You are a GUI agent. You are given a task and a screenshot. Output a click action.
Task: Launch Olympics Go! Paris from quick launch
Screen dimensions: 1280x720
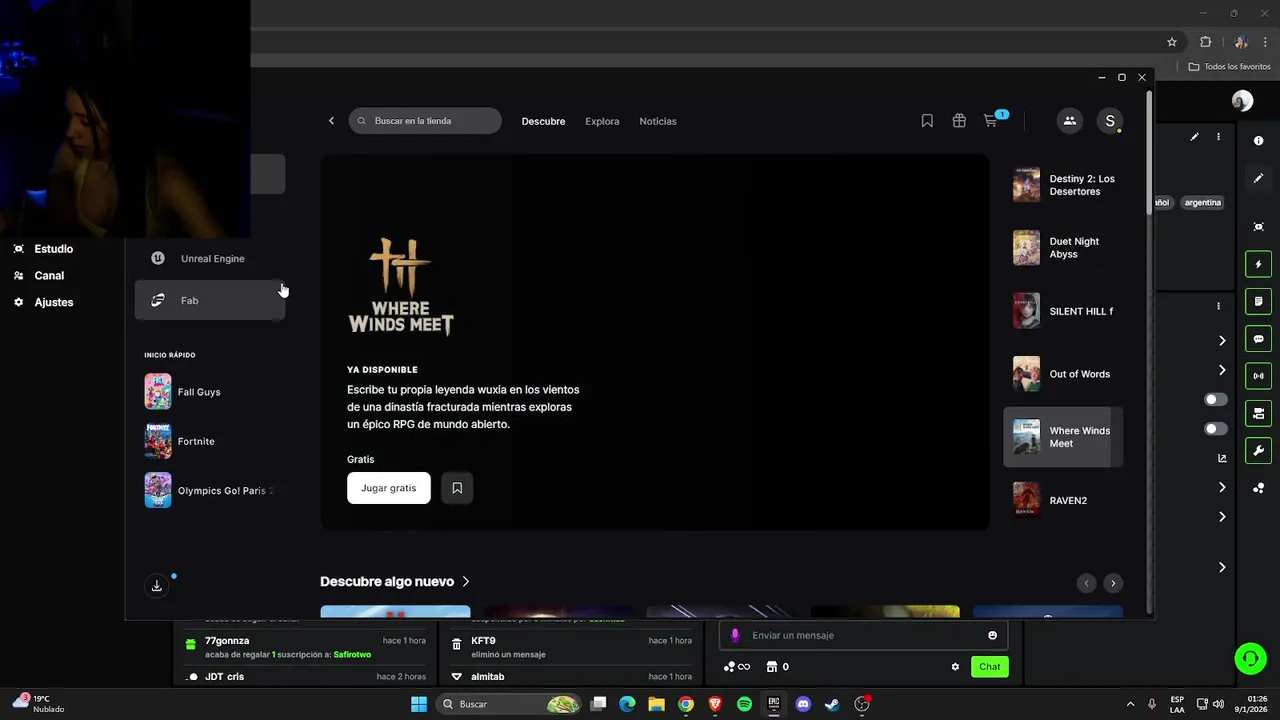(210, 490)
